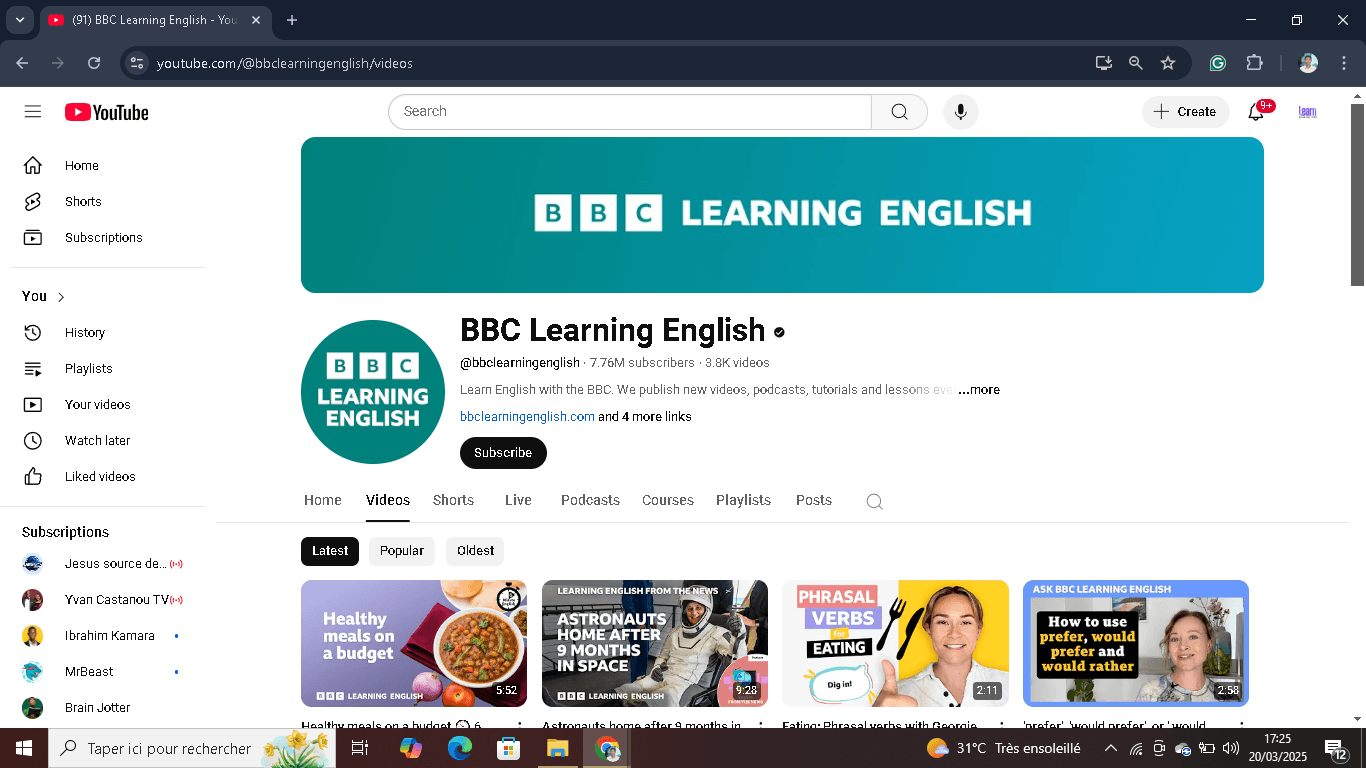Expand the channel description with more

[978, 389]
